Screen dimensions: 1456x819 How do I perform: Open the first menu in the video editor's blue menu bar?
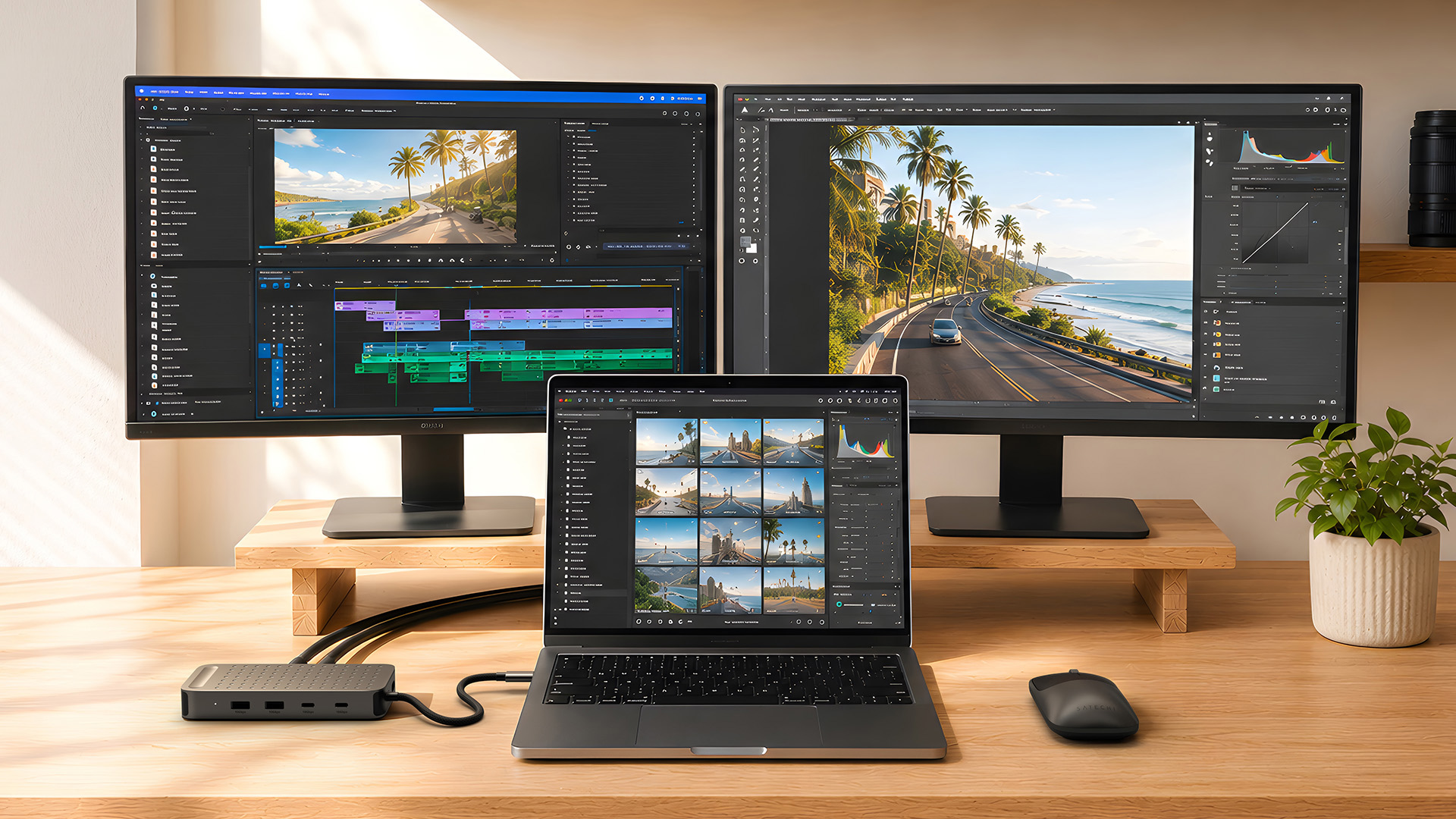[x=165, y=92]
